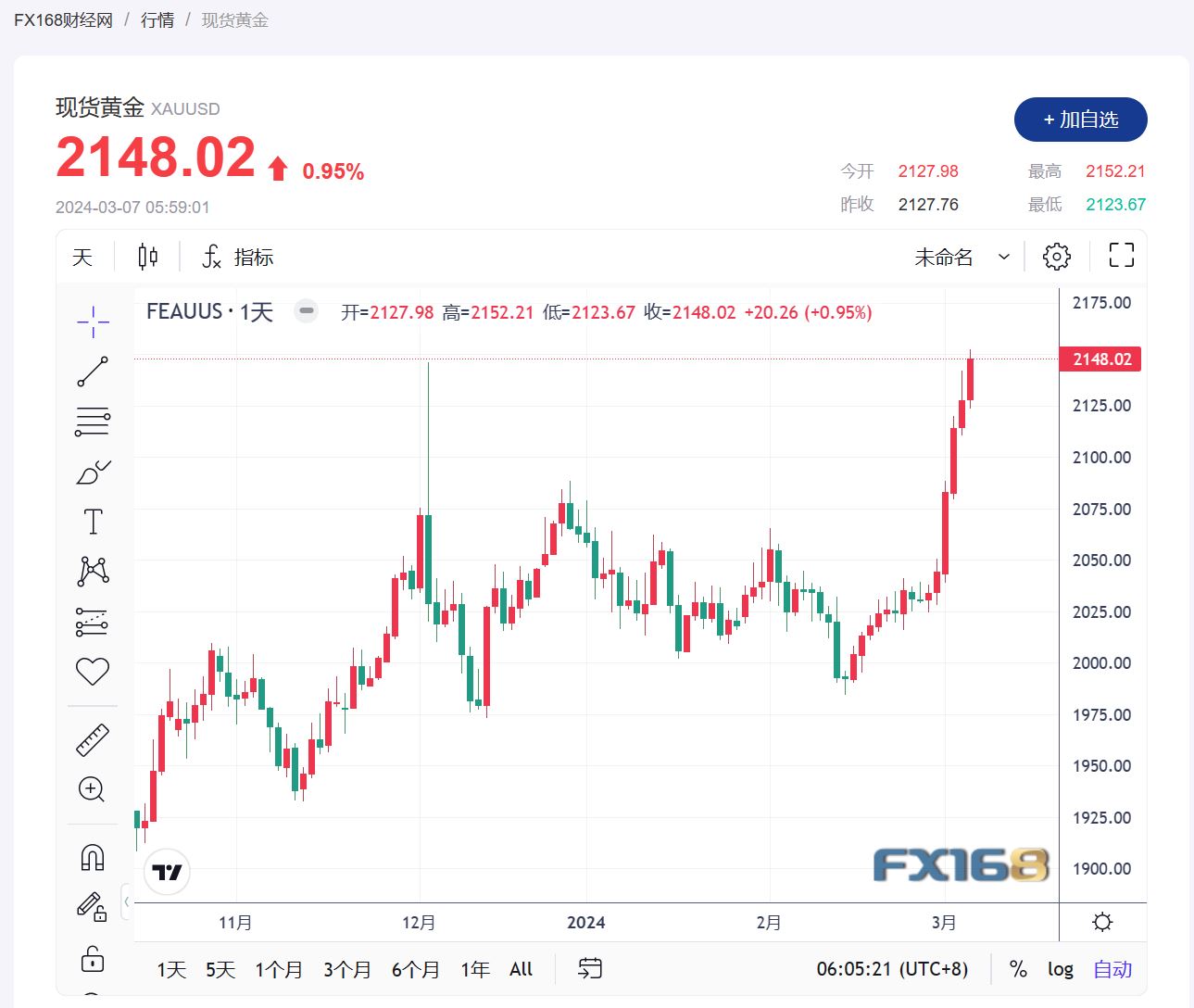Open the 天 interval selector
The height and width of the screenshot is (1008, 1194).
coord(82,257)
